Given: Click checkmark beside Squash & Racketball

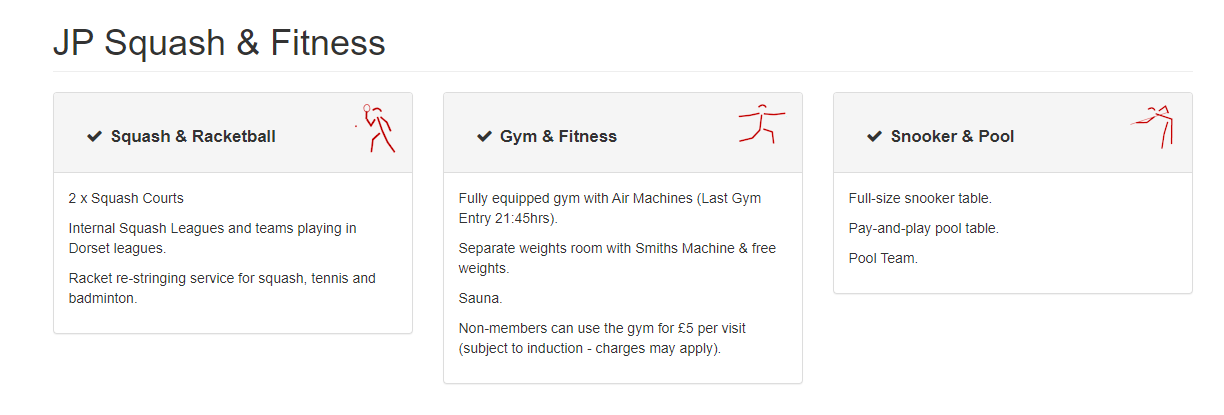Looking at the screenshot, I should click(x=95, y=136).
